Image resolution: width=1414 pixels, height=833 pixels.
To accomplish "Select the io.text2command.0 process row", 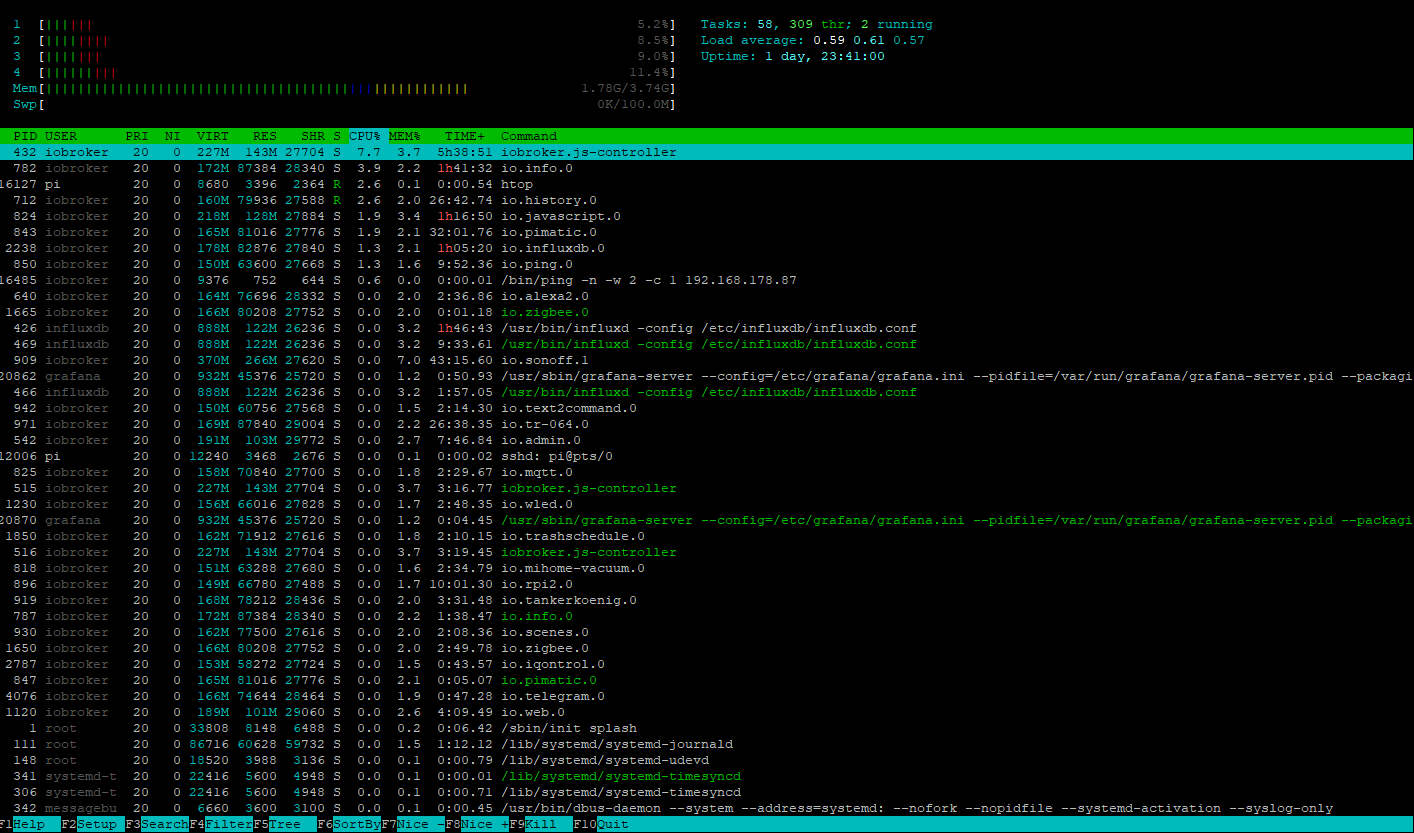I will click(x=707, y=408).
